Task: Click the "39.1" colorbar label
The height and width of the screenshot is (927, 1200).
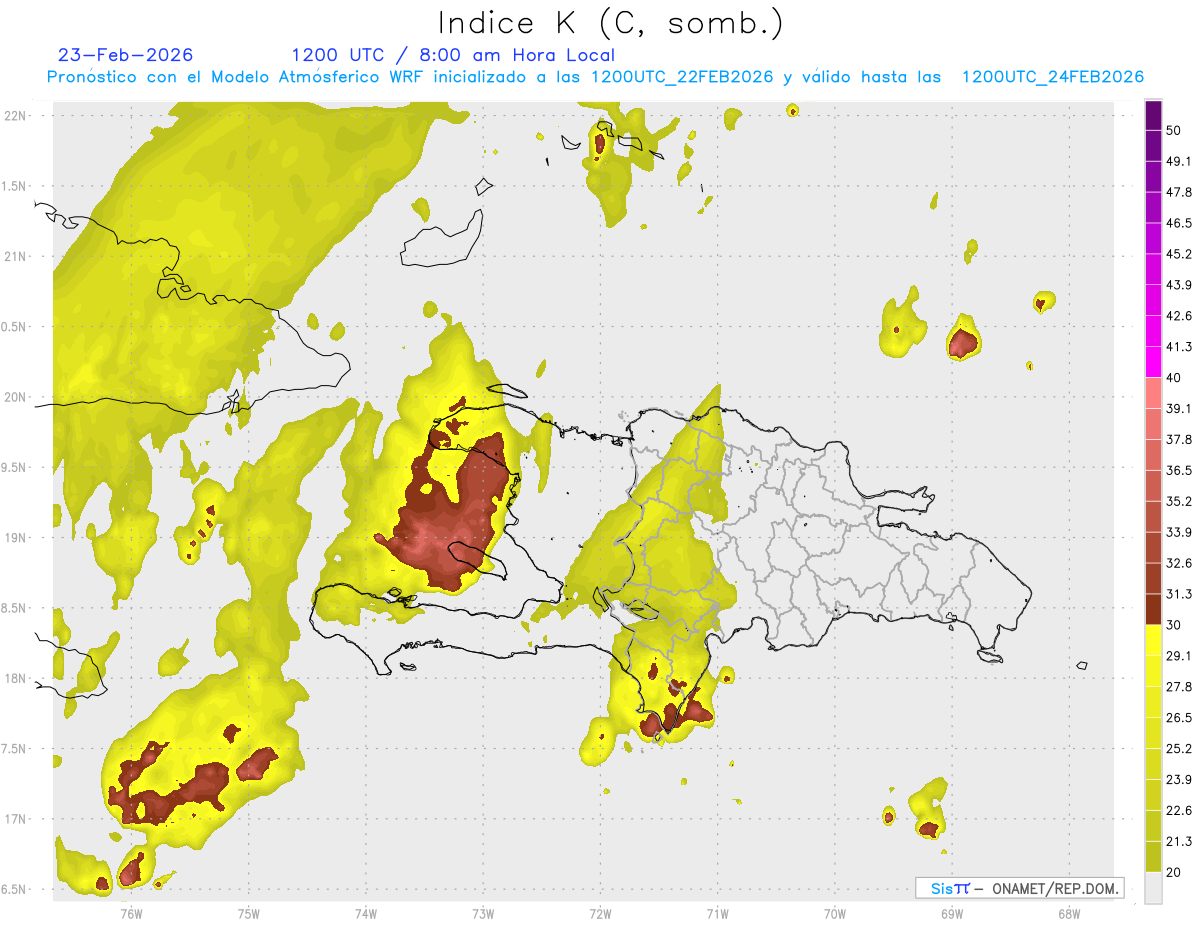Action: tap(1179, 408)
